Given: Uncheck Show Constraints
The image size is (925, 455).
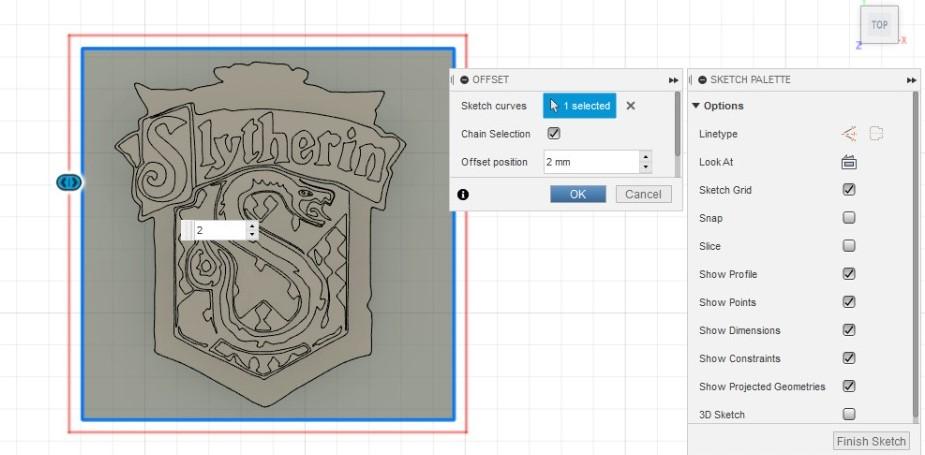Looking at the screenshot, I should tap(849, 358).
